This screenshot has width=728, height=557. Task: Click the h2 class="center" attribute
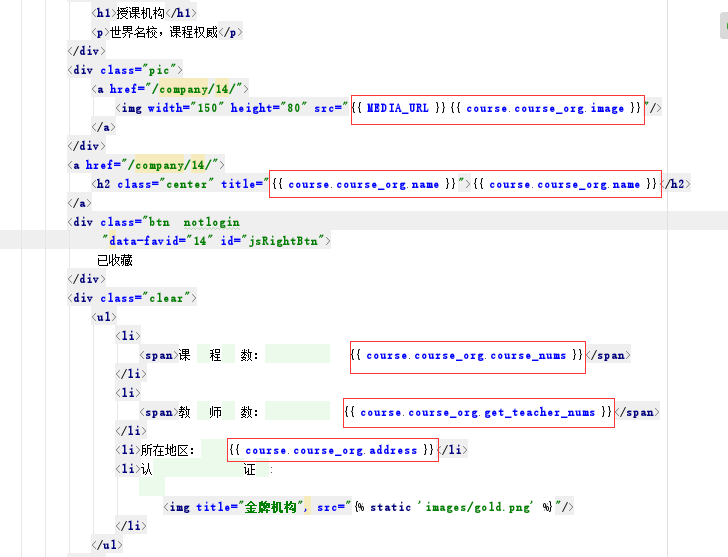tap(166, 184)
